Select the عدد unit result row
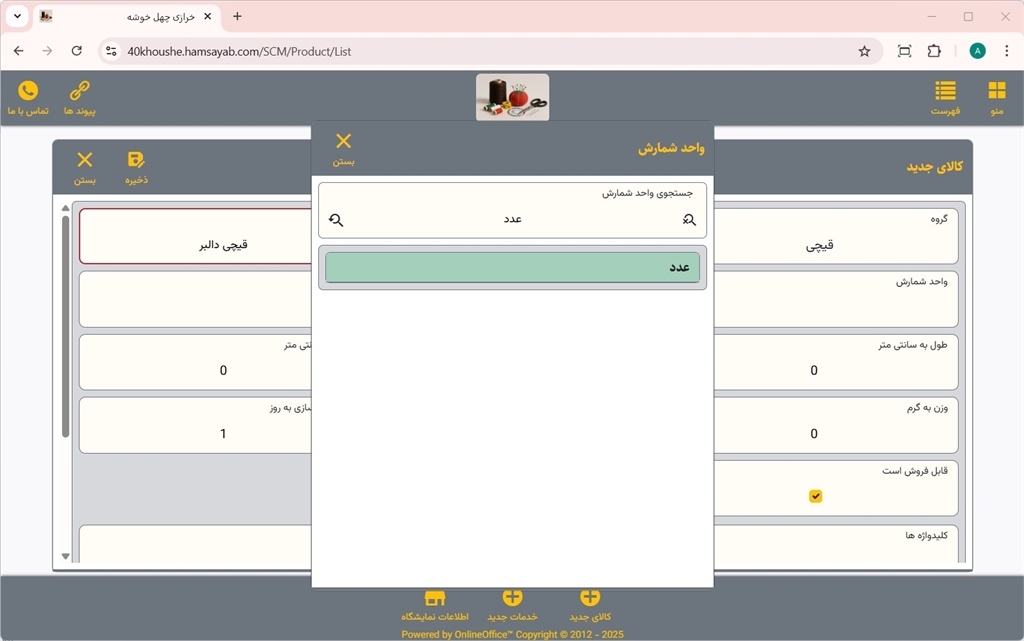The image size is (1024, 641). point(512,267)
